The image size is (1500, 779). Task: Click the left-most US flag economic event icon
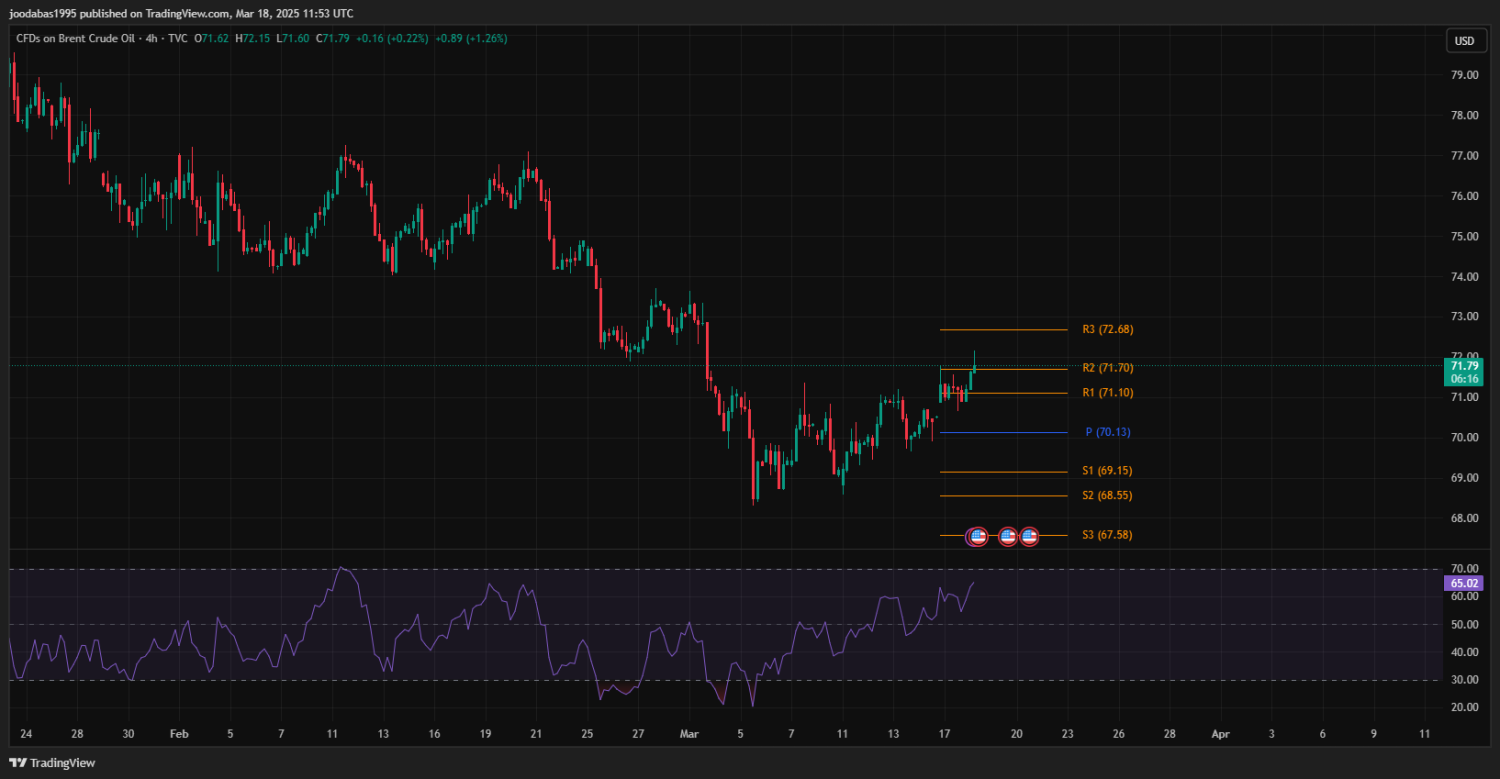(x=977, y=537)
